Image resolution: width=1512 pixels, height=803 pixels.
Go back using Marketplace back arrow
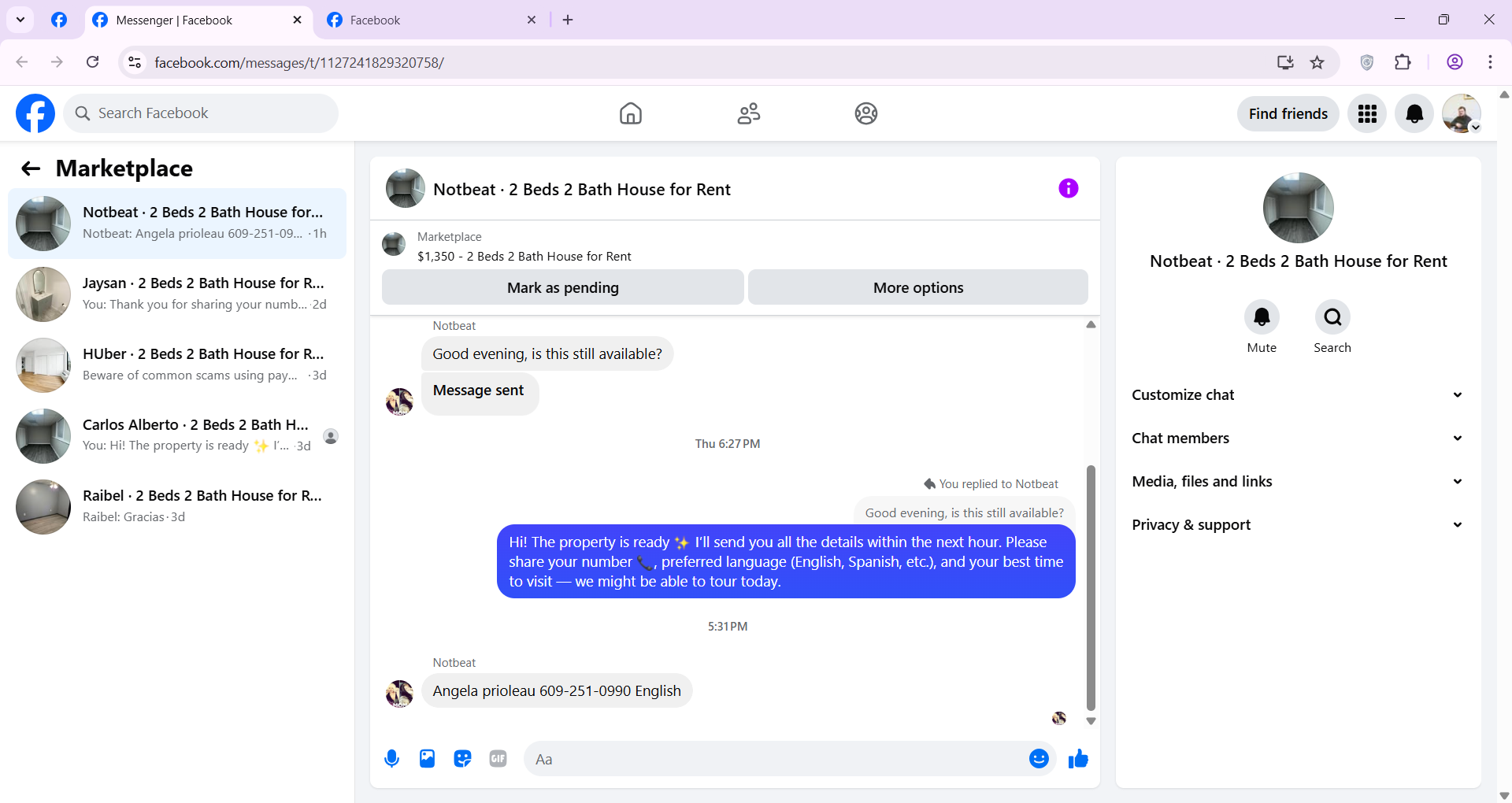[x=31, y=168]
